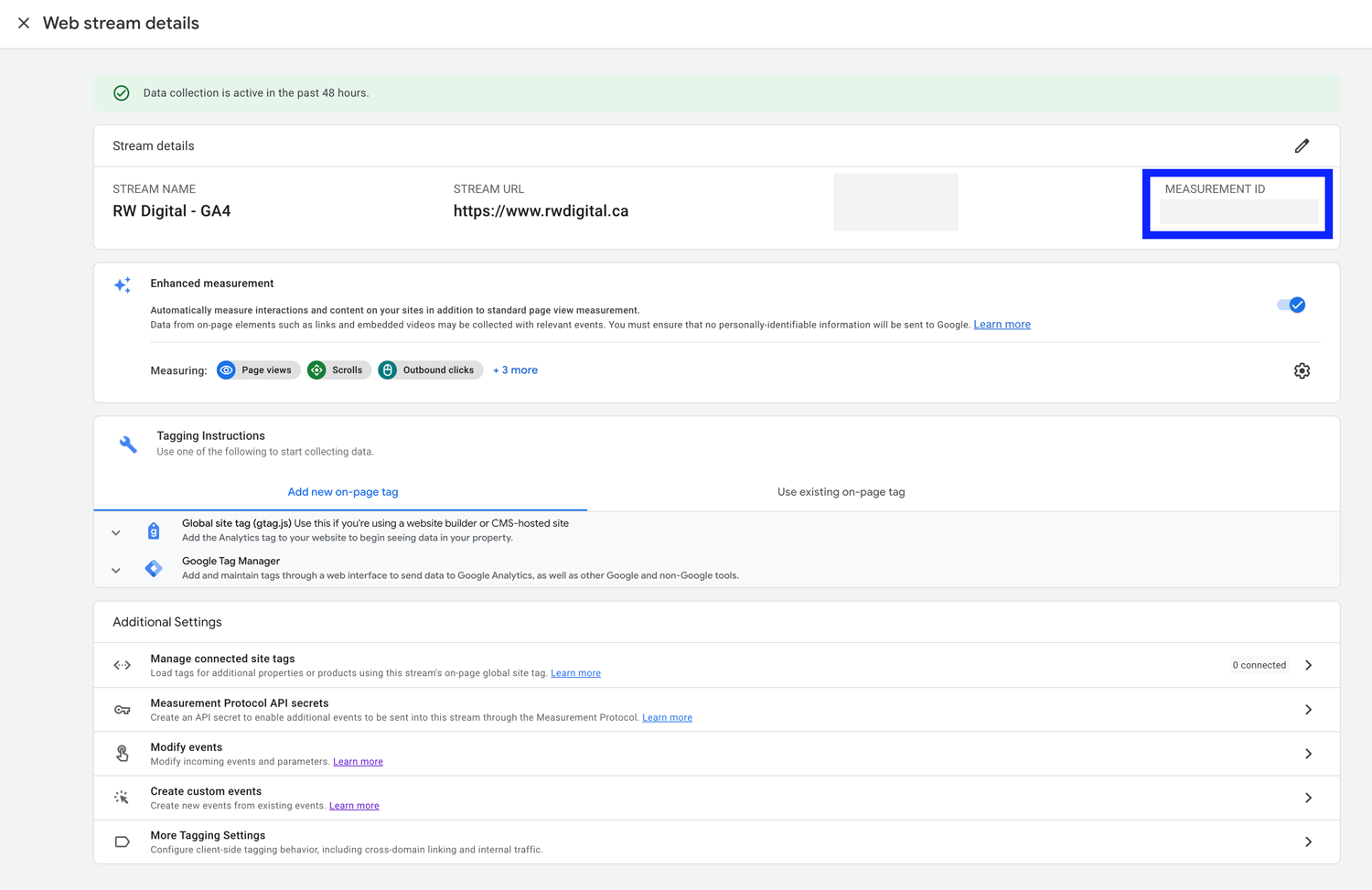Screen dimensions: 1372x890
Task: Open Create custom events chevron arrow
Action: pos(1309,798)
